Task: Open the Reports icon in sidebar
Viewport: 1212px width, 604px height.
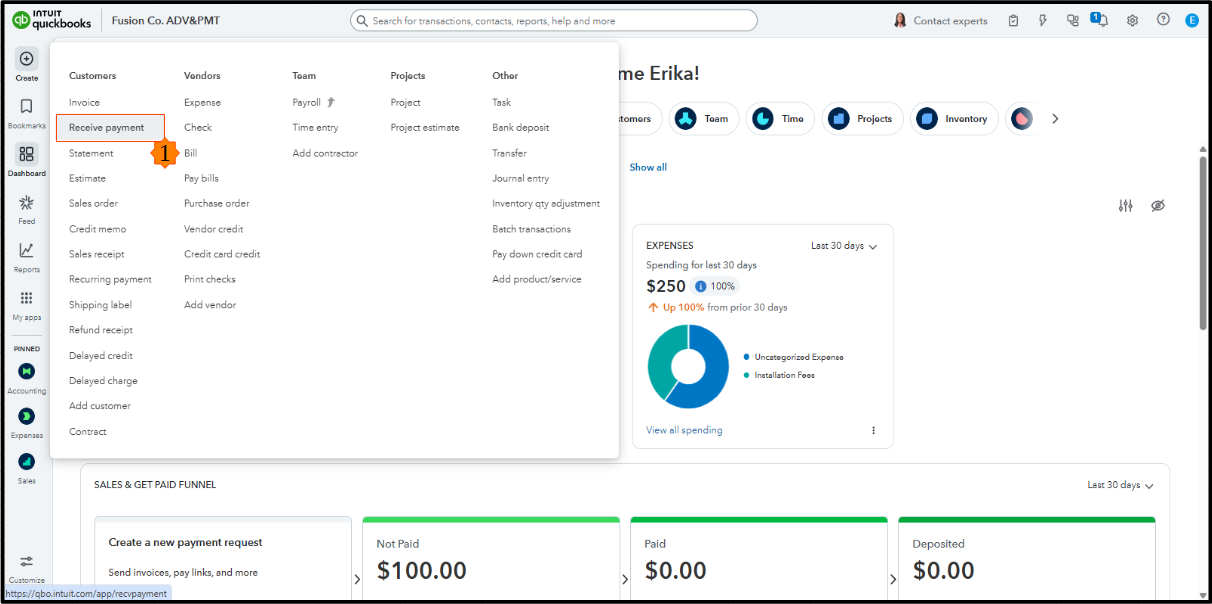Action: pyautogui.click(x=26, y=251)
